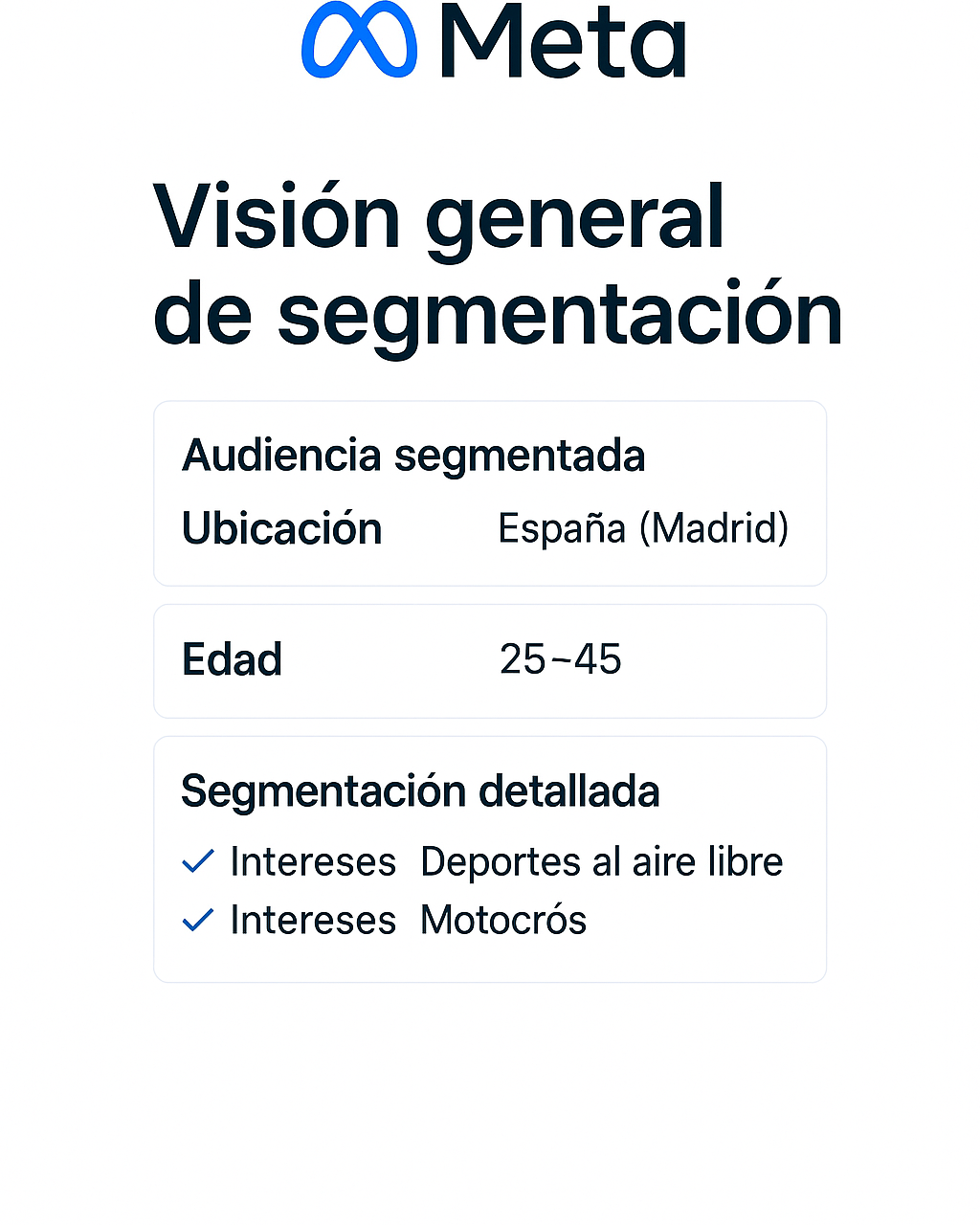The image size is (980, 1225).
Task: Click the word Visión in the heading
Action: 277,216
